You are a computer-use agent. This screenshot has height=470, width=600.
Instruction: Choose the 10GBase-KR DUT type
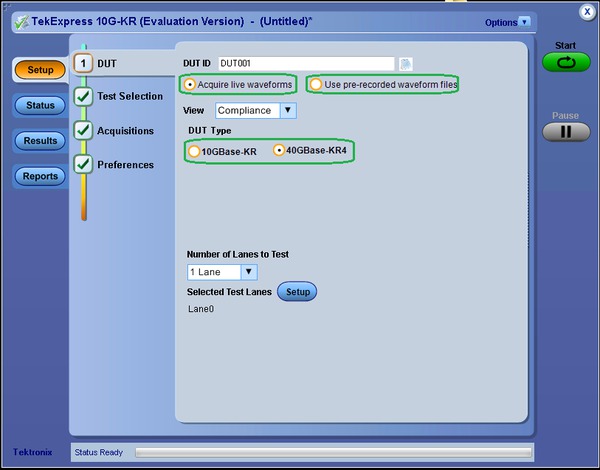click(222, 152)
